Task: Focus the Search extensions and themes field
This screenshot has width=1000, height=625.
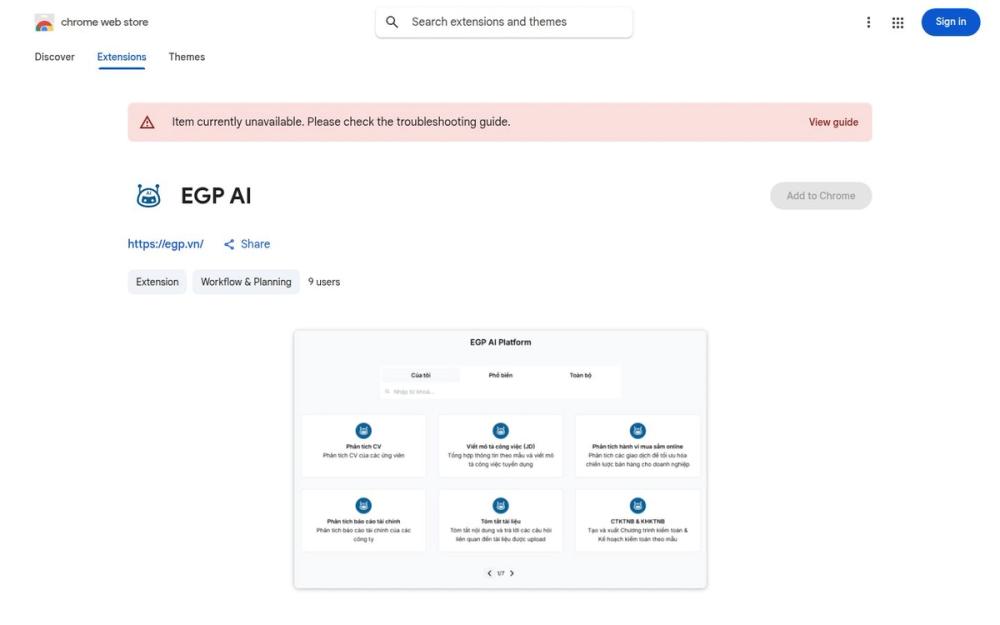Action: tap(504, 22)
